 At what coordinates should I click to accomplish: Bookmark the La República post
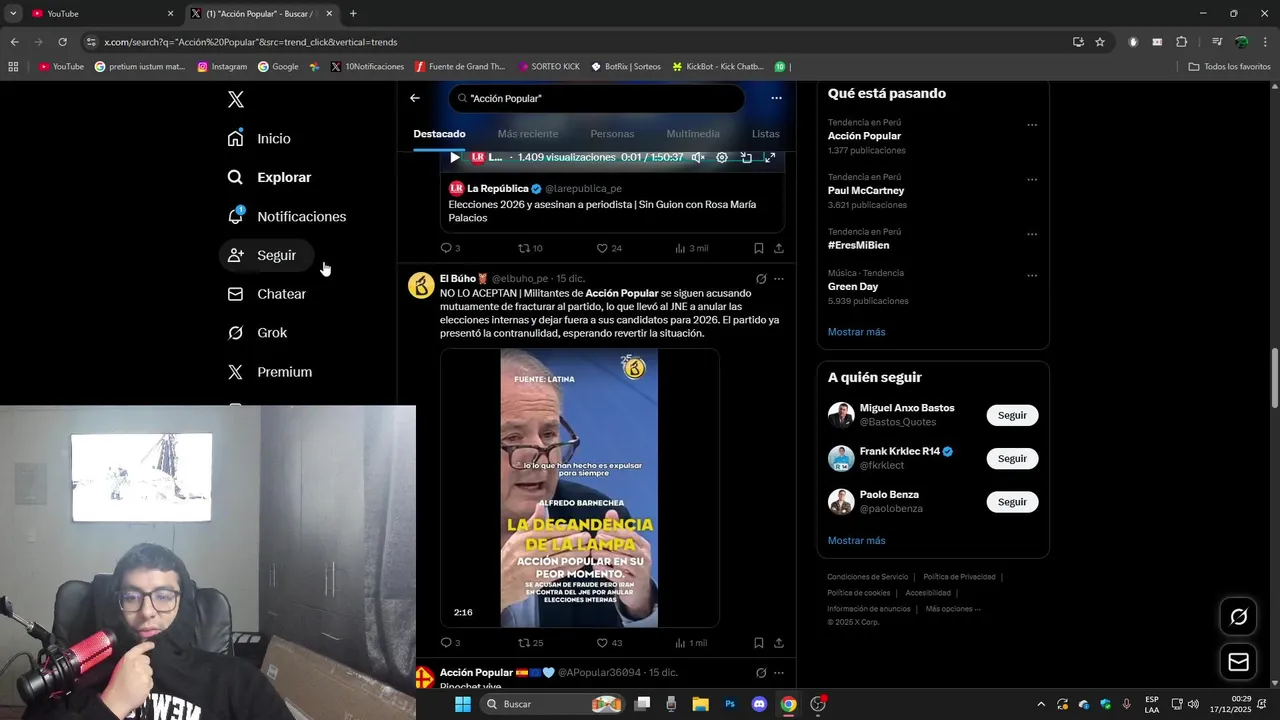coord(759,248)
